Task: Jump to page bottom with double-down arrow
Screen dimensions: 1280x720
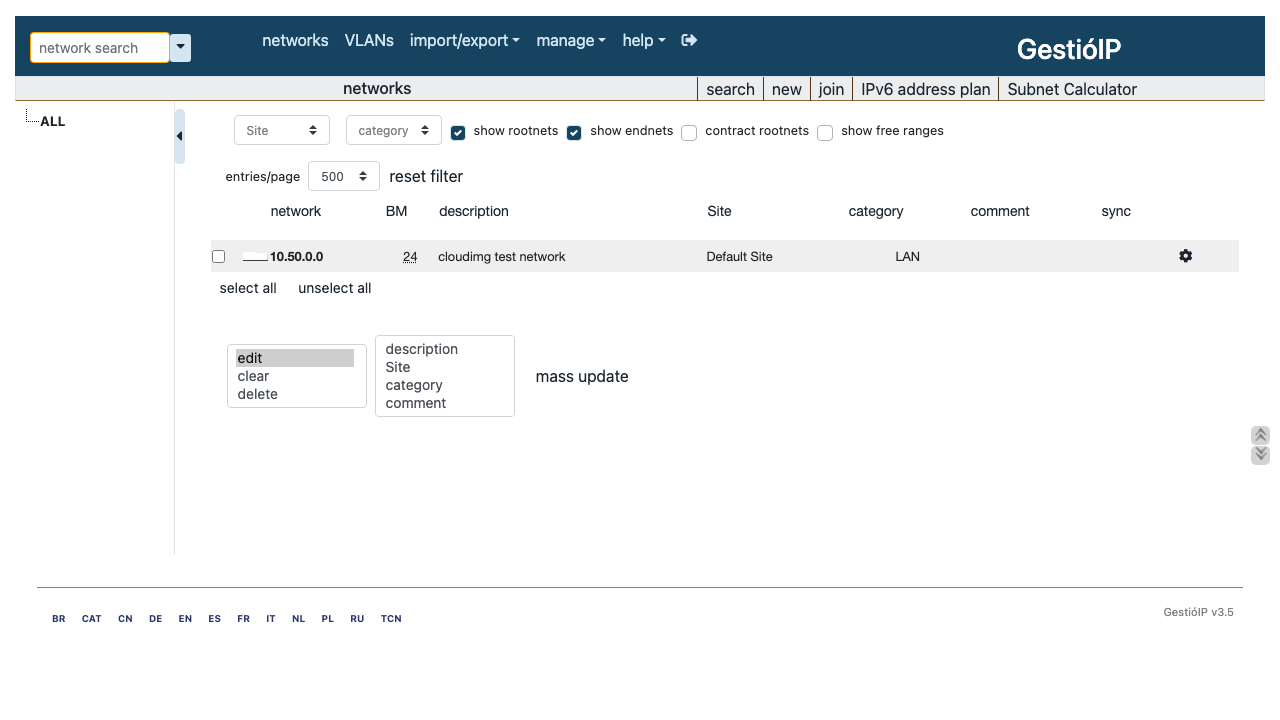Action: pyautogui.click(x=1260, y=455)
